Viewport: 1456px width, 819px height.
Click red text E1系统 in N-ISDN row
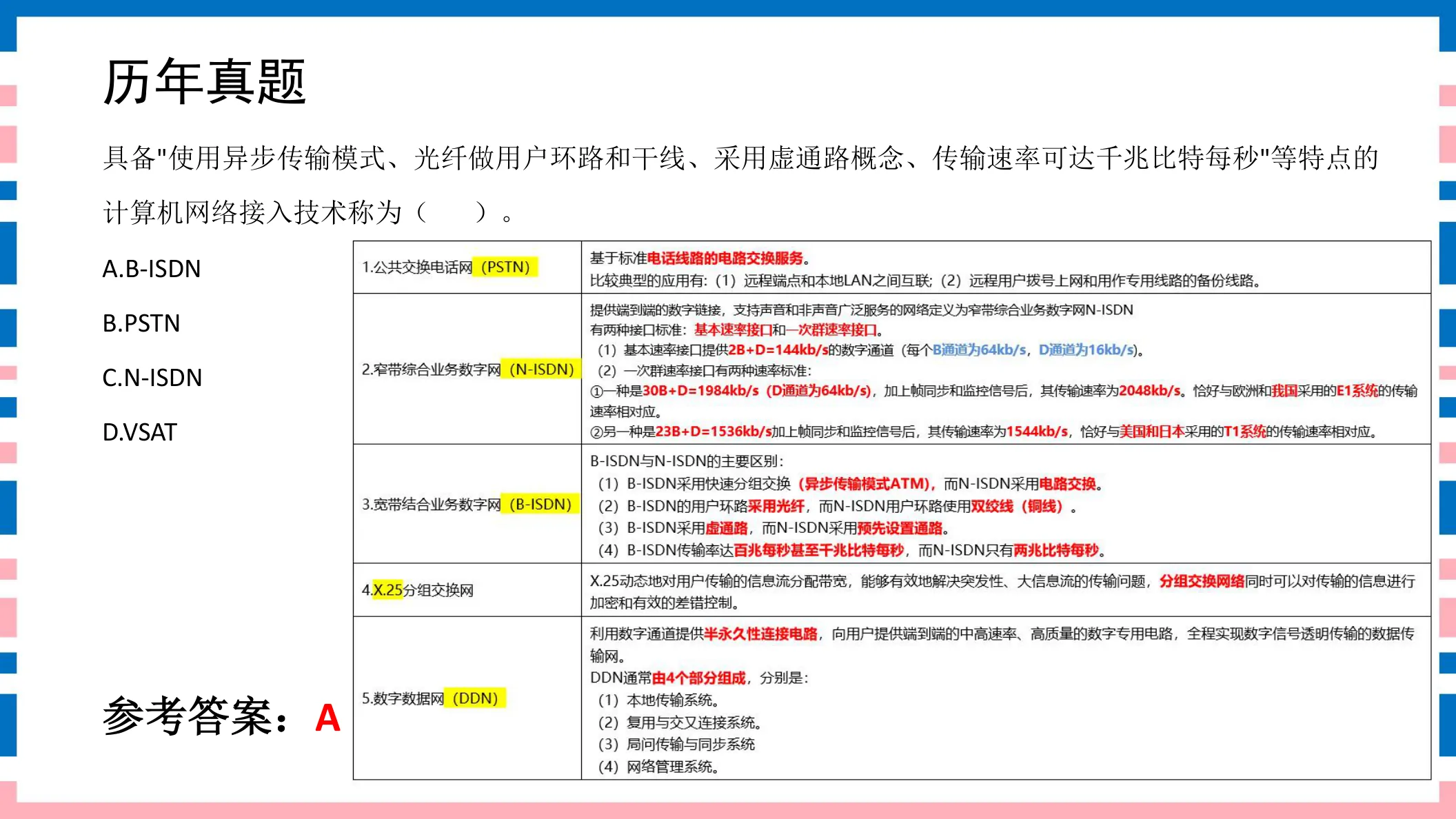tap(1357, 391)
